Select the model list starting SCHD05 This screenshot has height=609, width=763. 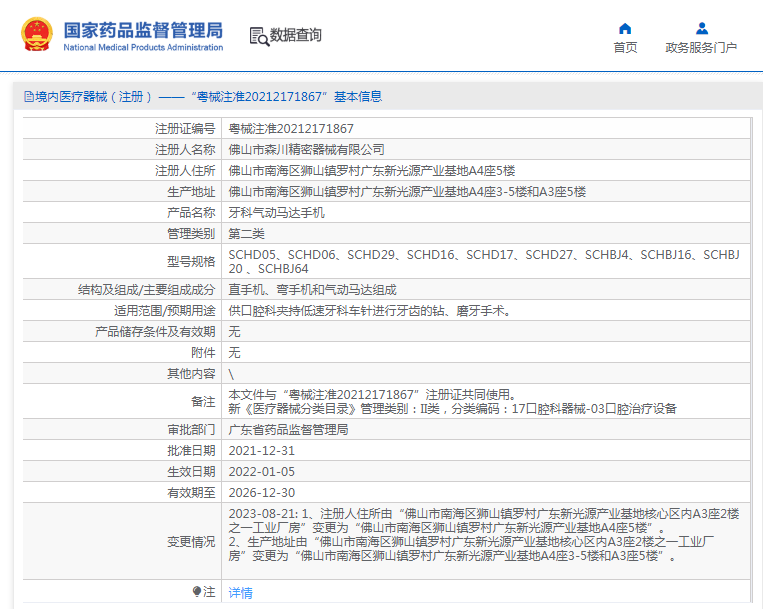(x=484, y=262)
